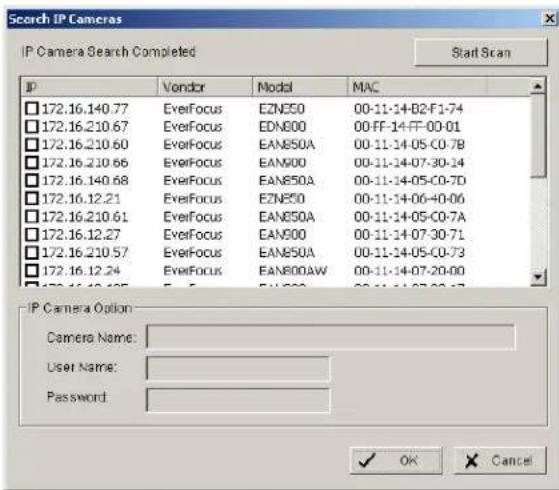Click the camera list scroll up arrow

click(538, 86)
